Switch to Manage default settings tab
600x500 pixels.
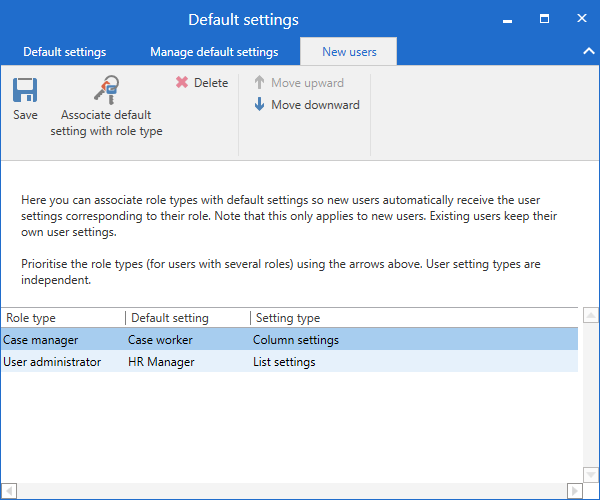tap(214, 52)
